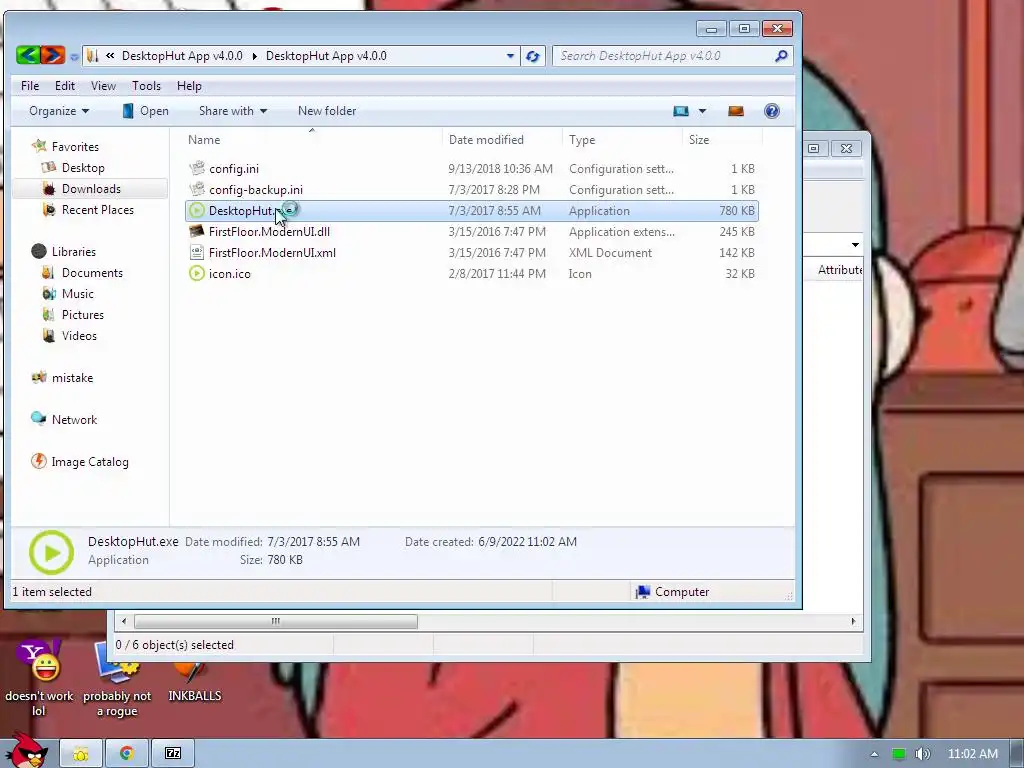
Task: Open the File menu
Action: coord(30,86)
